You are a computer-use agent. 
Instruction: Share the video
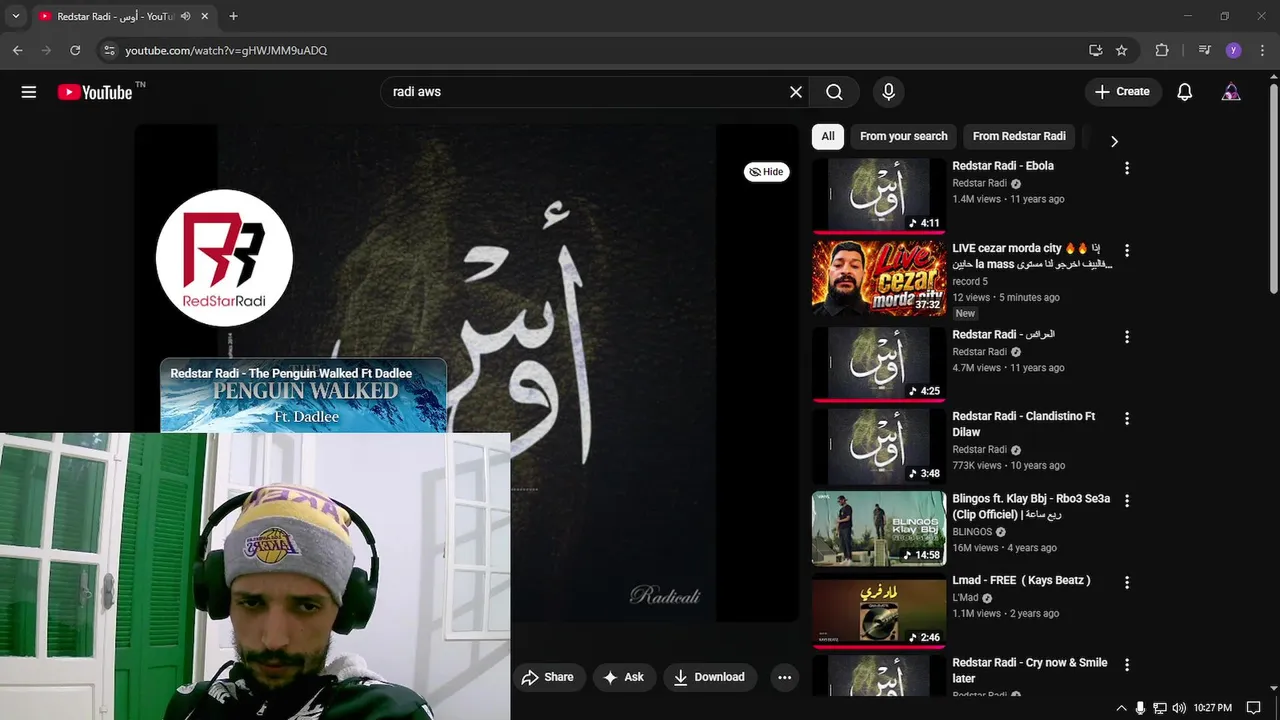tap(547, 677)
